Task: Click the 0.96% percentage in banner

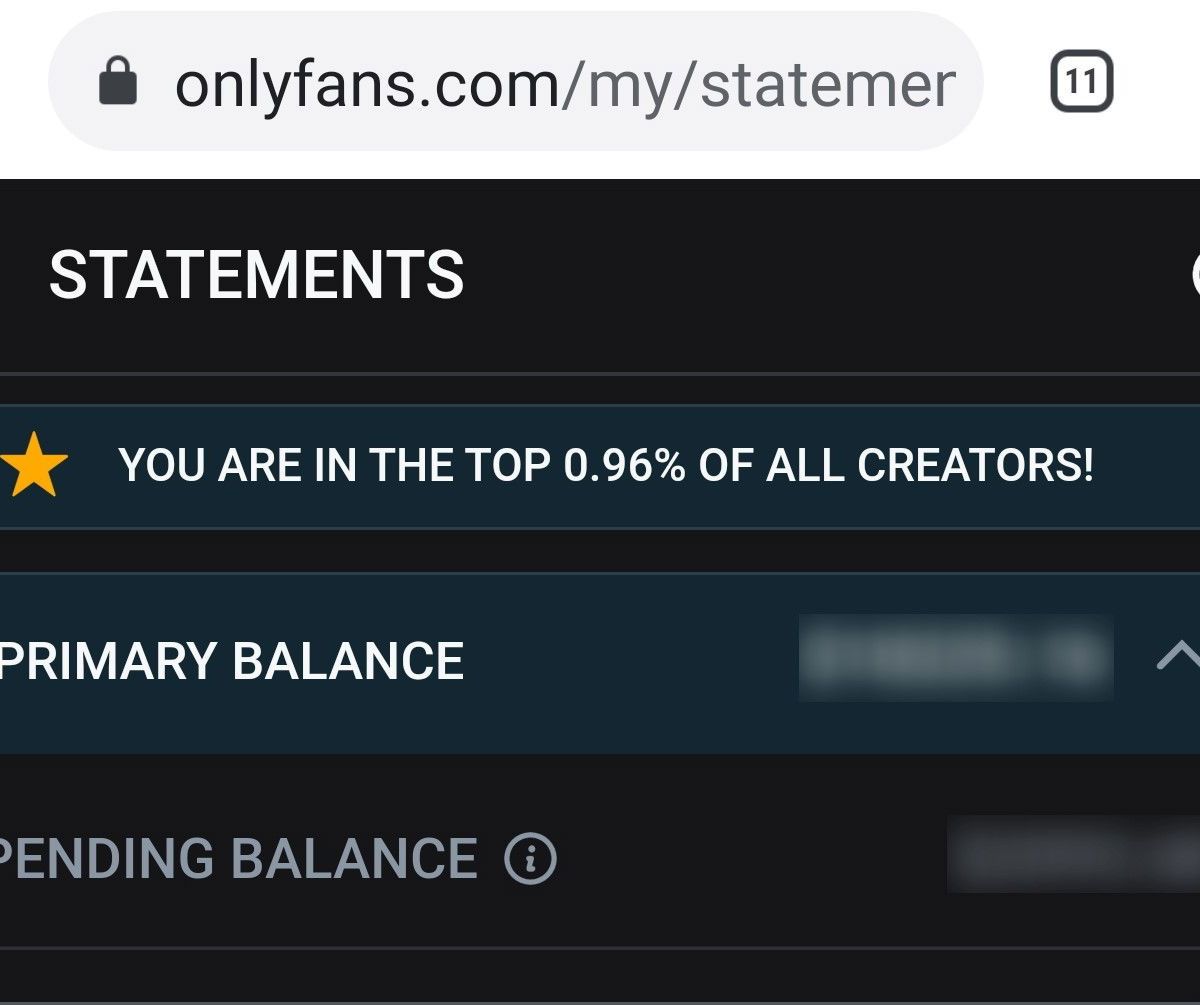Action: pos(625,466)
